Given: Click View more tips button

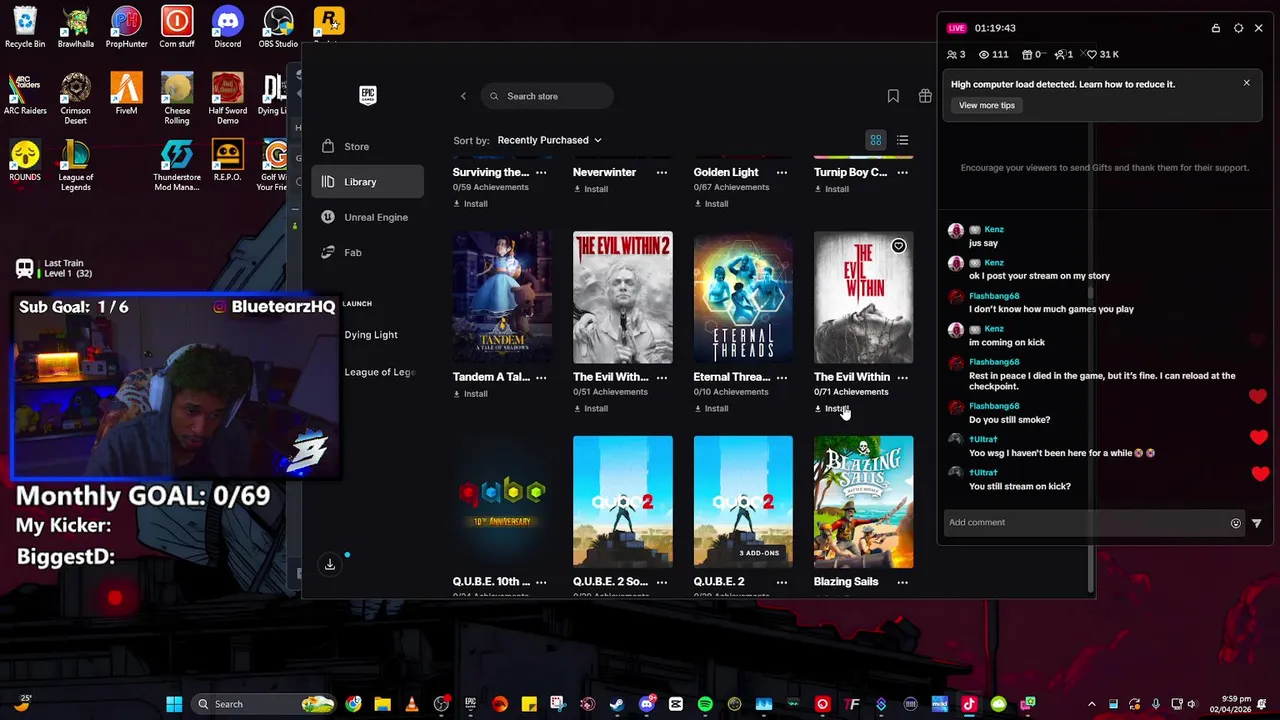Looking at the screenshot, I should (986, 105).
